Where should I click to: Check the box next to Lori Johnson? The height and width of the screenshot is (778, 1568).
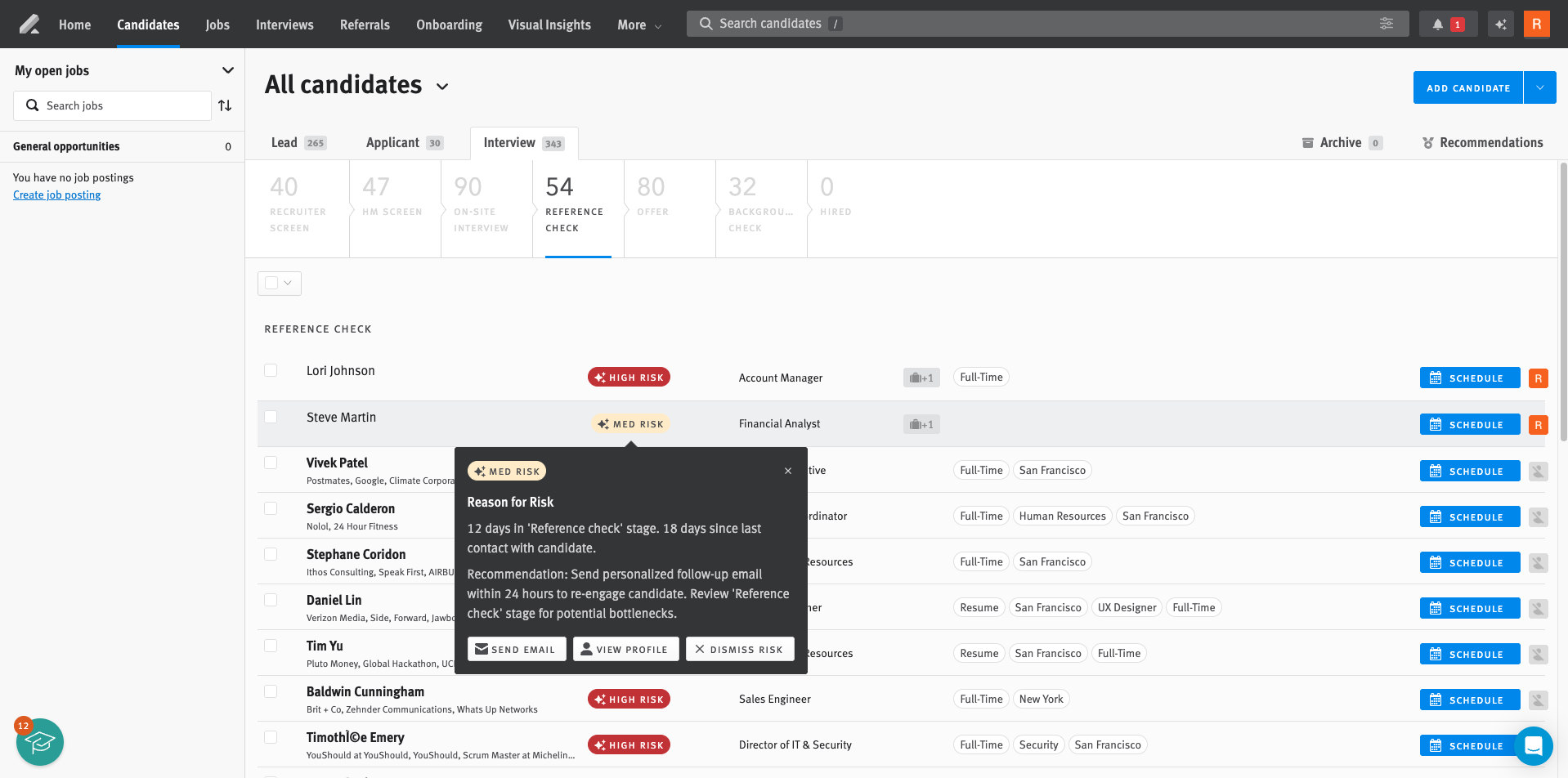coord(271,371)
